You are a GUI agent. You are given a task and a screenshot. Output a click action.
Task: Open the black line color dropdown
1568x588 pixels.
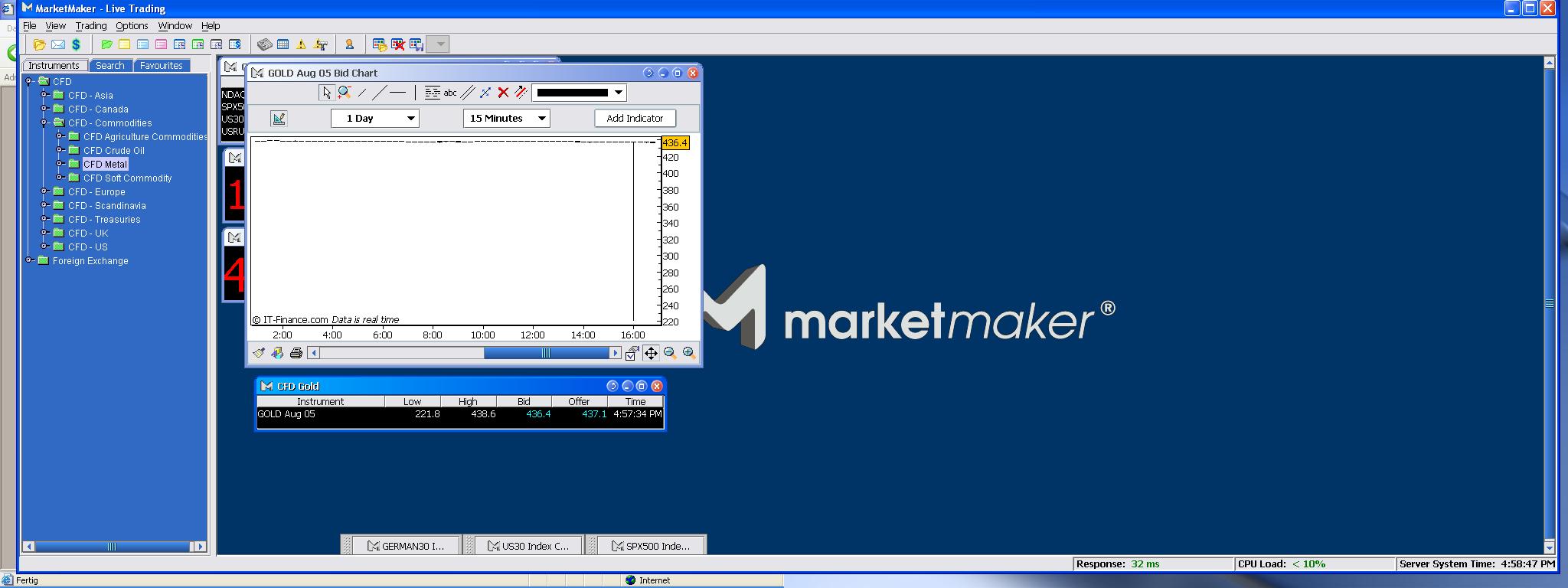(580, 93)
